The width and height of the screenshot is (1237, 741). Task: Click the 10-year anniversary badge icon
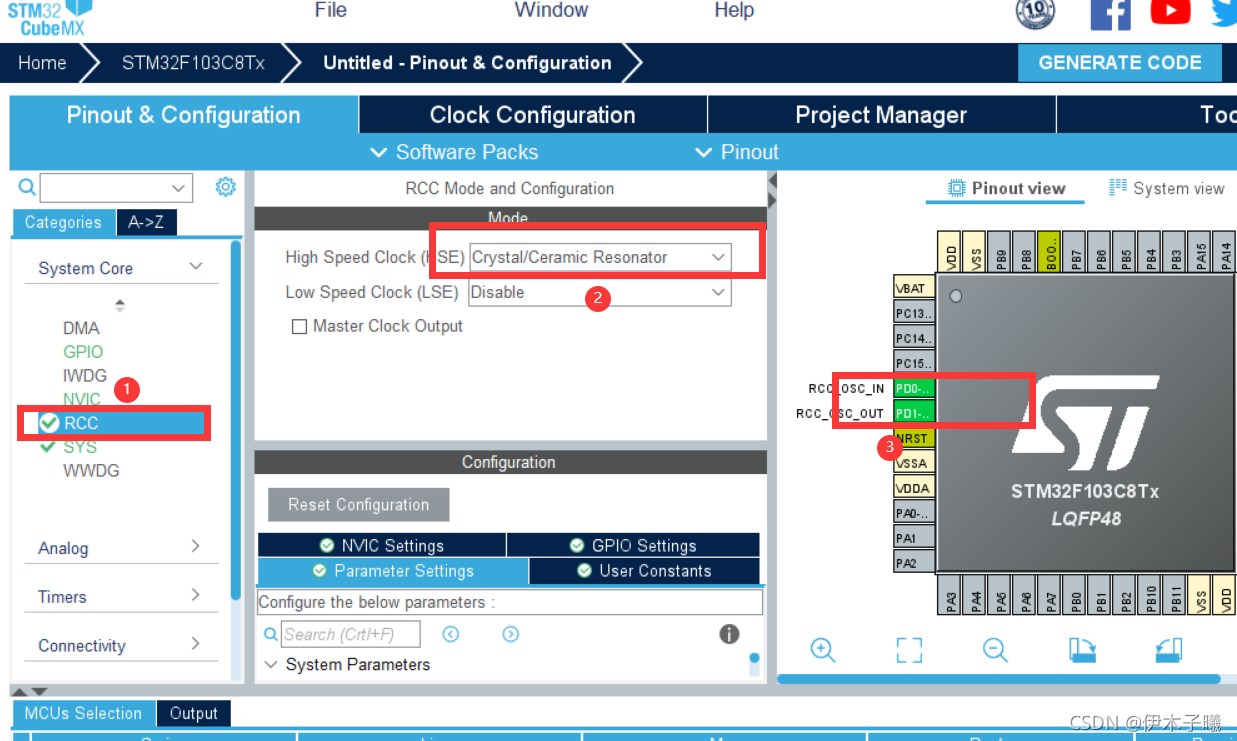click(x=1035, y=12)
